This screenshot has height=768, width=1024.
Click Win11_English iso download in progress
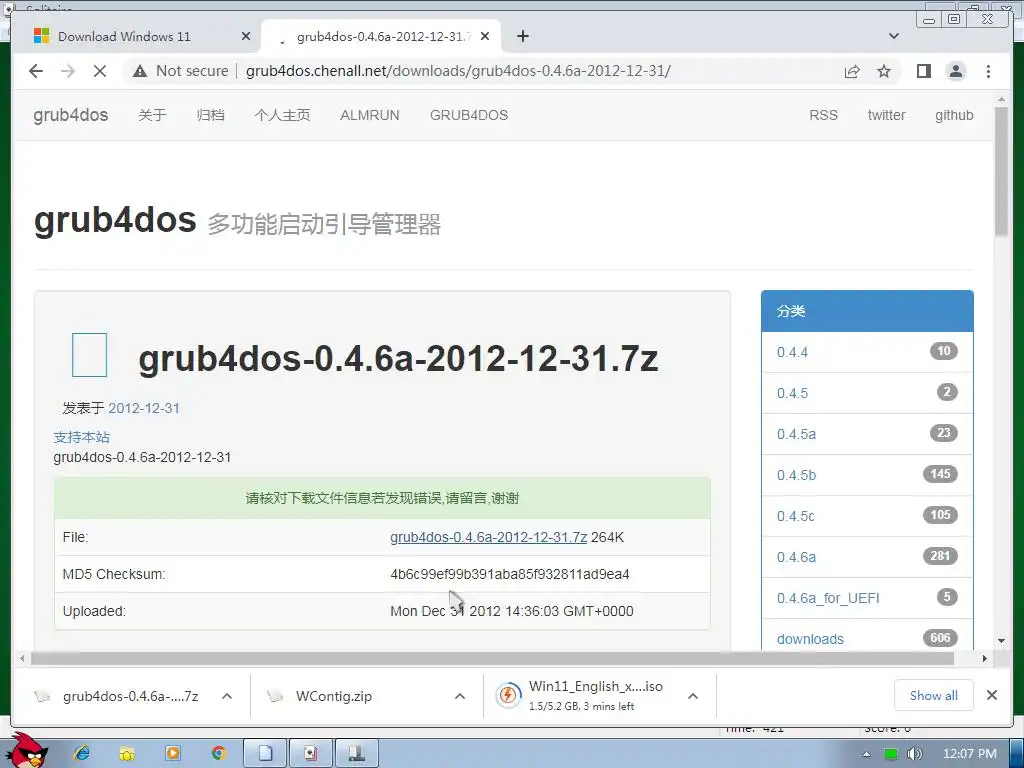tap(581, 696)
